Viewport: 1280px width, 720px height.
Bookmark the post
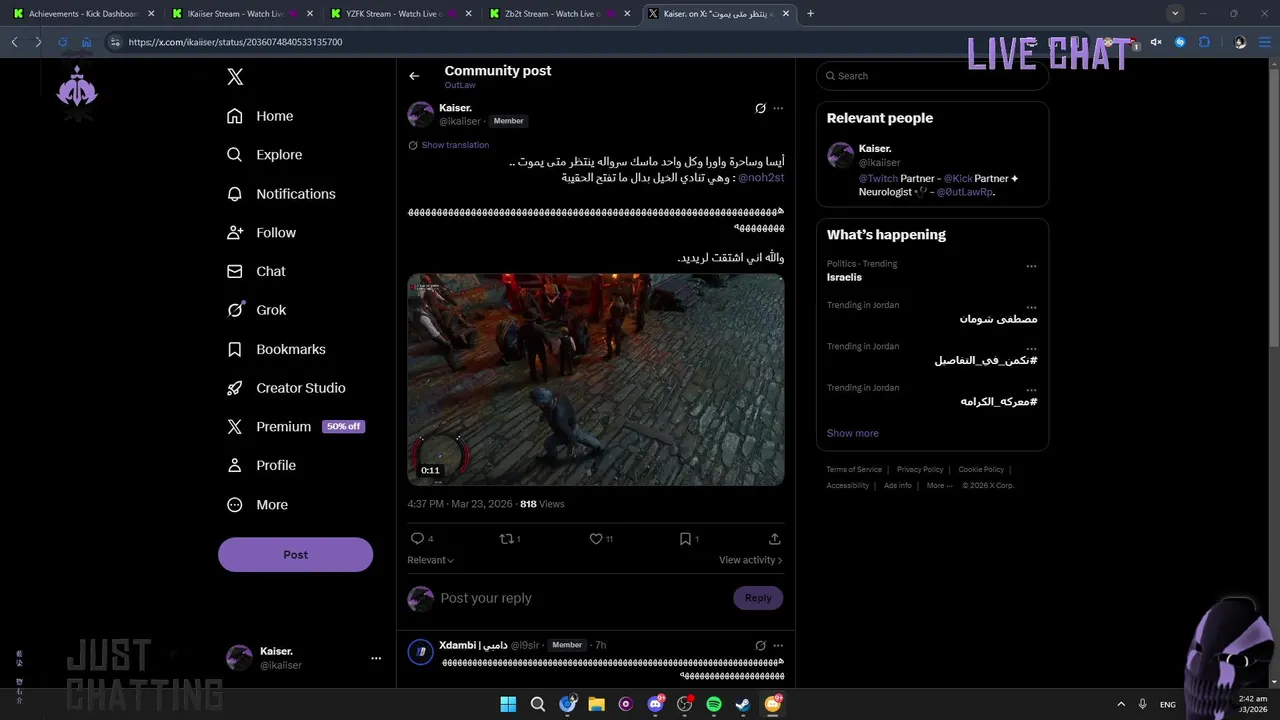tap(688, 539)
